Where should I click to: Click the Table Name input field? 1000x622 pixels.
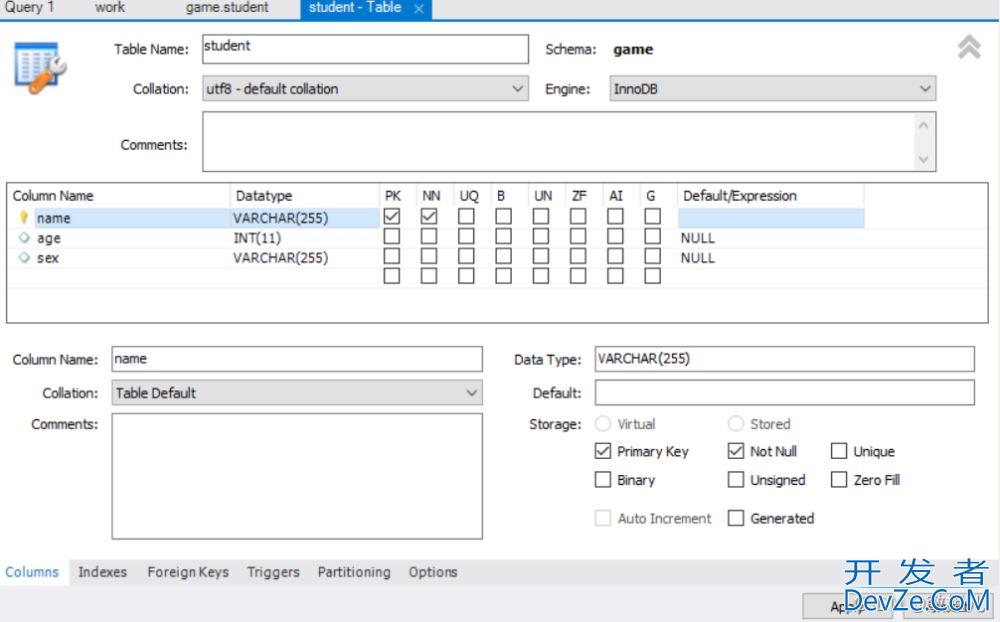365,49
